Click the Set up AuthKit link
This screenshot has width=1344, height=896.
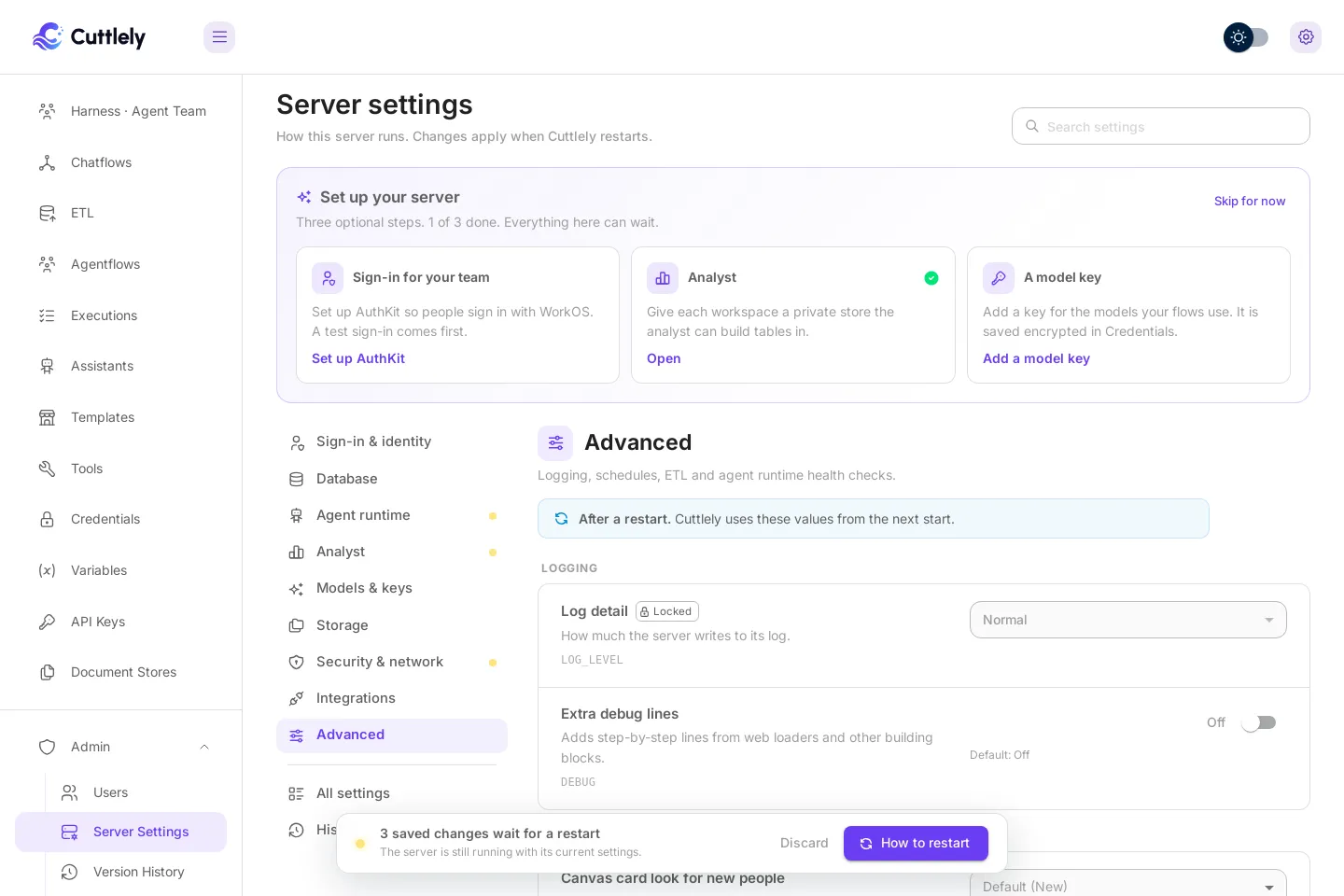click(358, 358)
